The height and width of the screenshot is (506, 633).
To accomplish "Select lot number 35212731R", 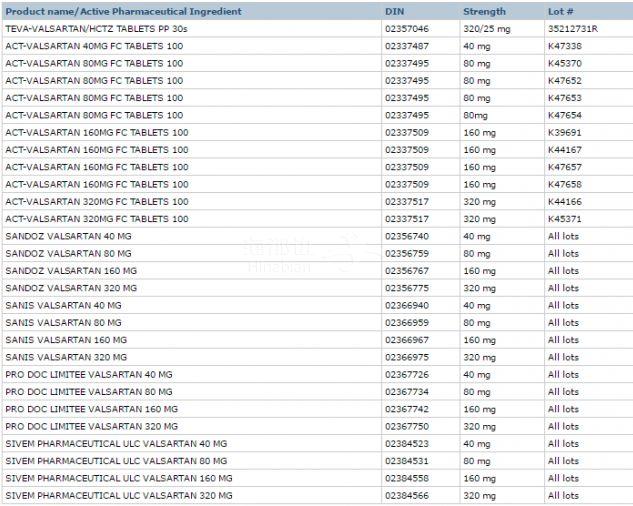I will pyautogui.click(x=573, y=29).
